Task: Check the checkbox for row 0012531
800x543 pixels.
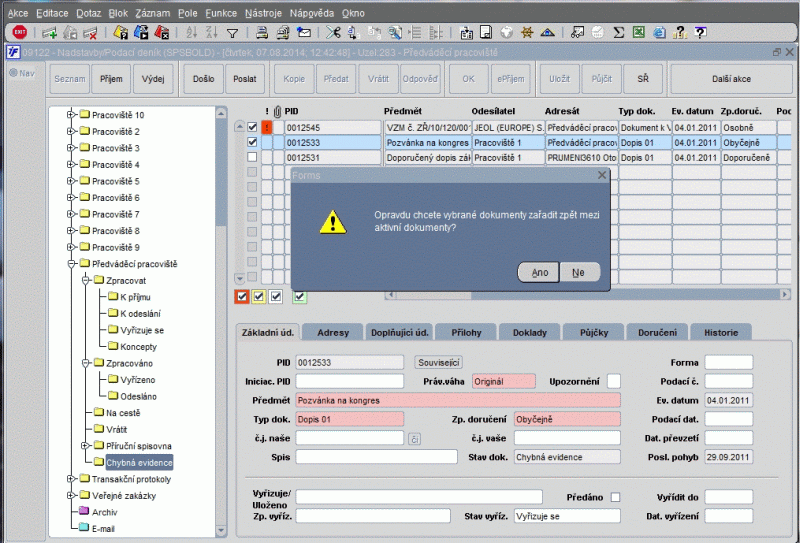Action: [252, 157]
